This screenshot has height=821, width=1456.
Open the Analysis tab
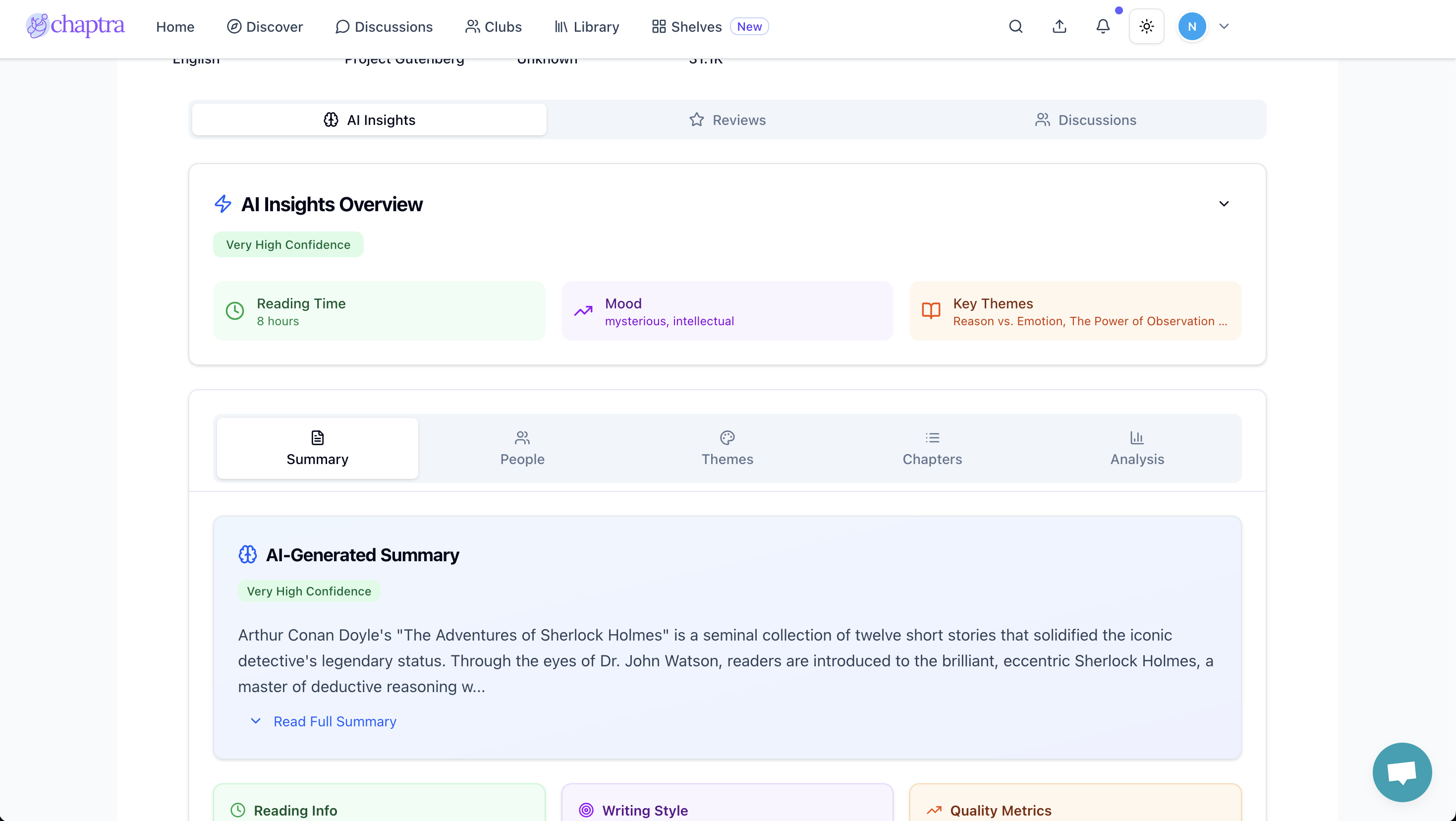click(1137, 448)
